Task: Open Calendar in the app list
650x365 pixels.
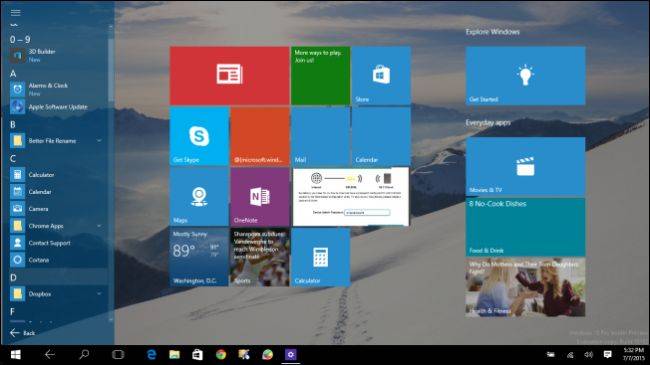Action: click(x=58, y=192)
